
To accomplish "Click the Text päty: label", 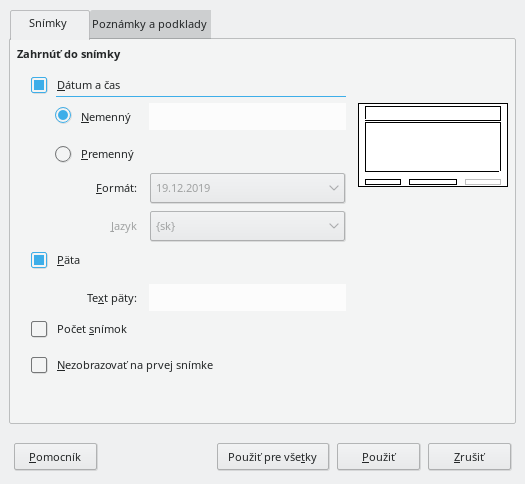I will point(112,298).
